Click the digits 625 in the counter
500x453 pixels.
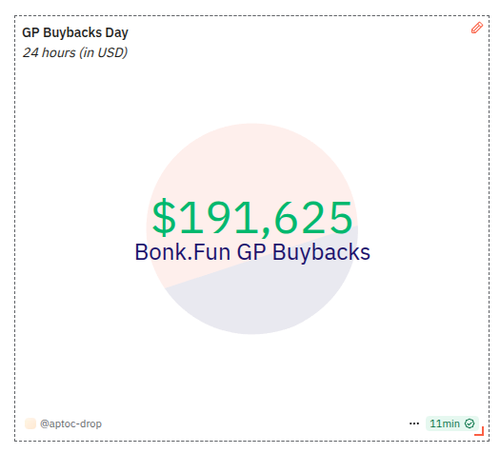pos(313,218)
